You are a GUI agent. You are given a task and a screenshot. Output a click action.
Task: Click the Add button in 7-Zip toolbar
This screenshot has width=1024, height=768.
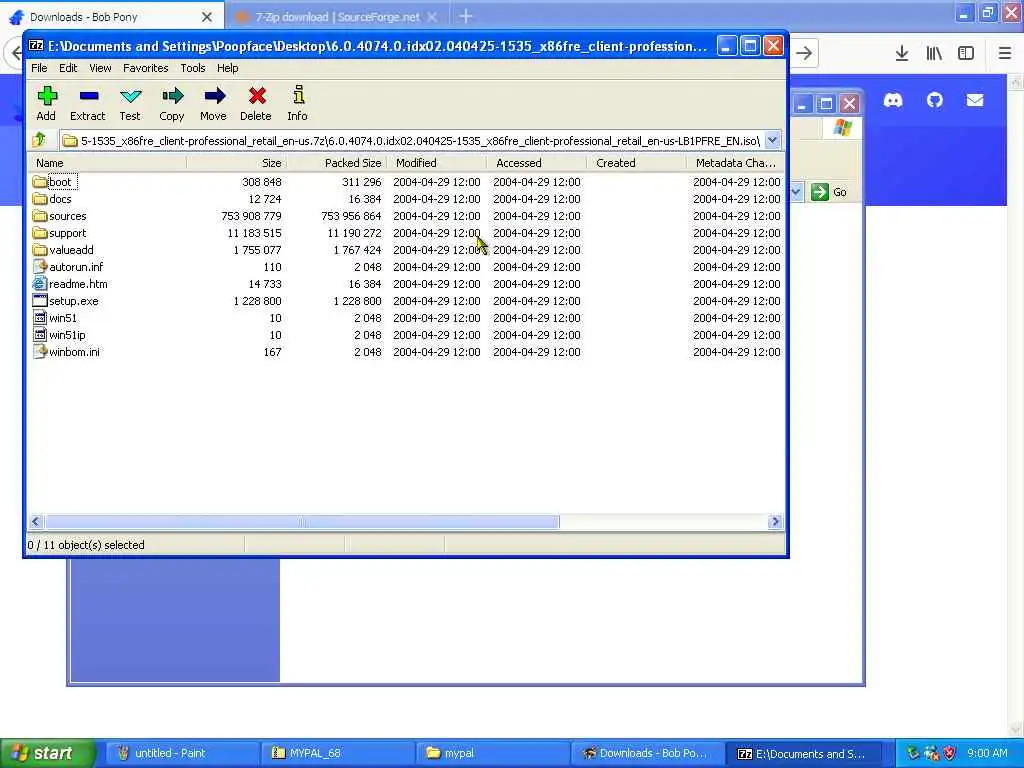point(46,104)
